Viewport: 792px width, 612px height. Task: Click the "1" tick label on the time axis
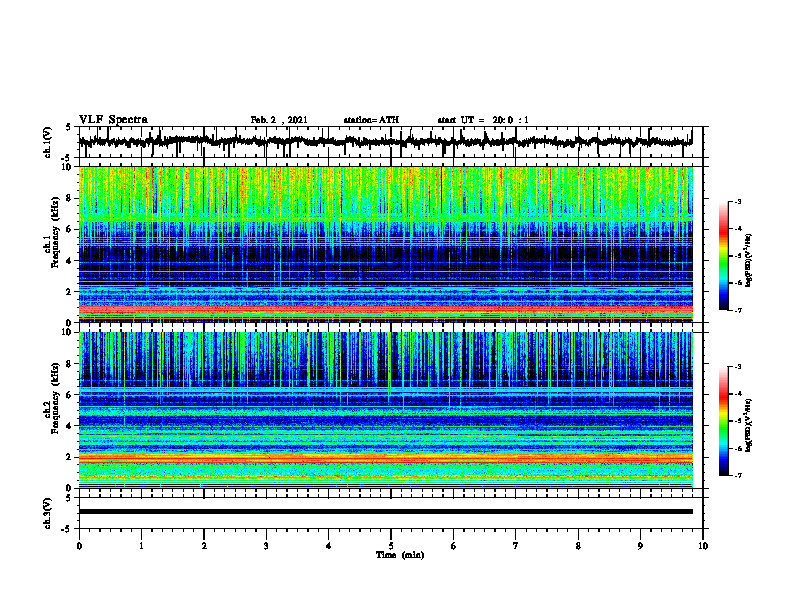141,546
